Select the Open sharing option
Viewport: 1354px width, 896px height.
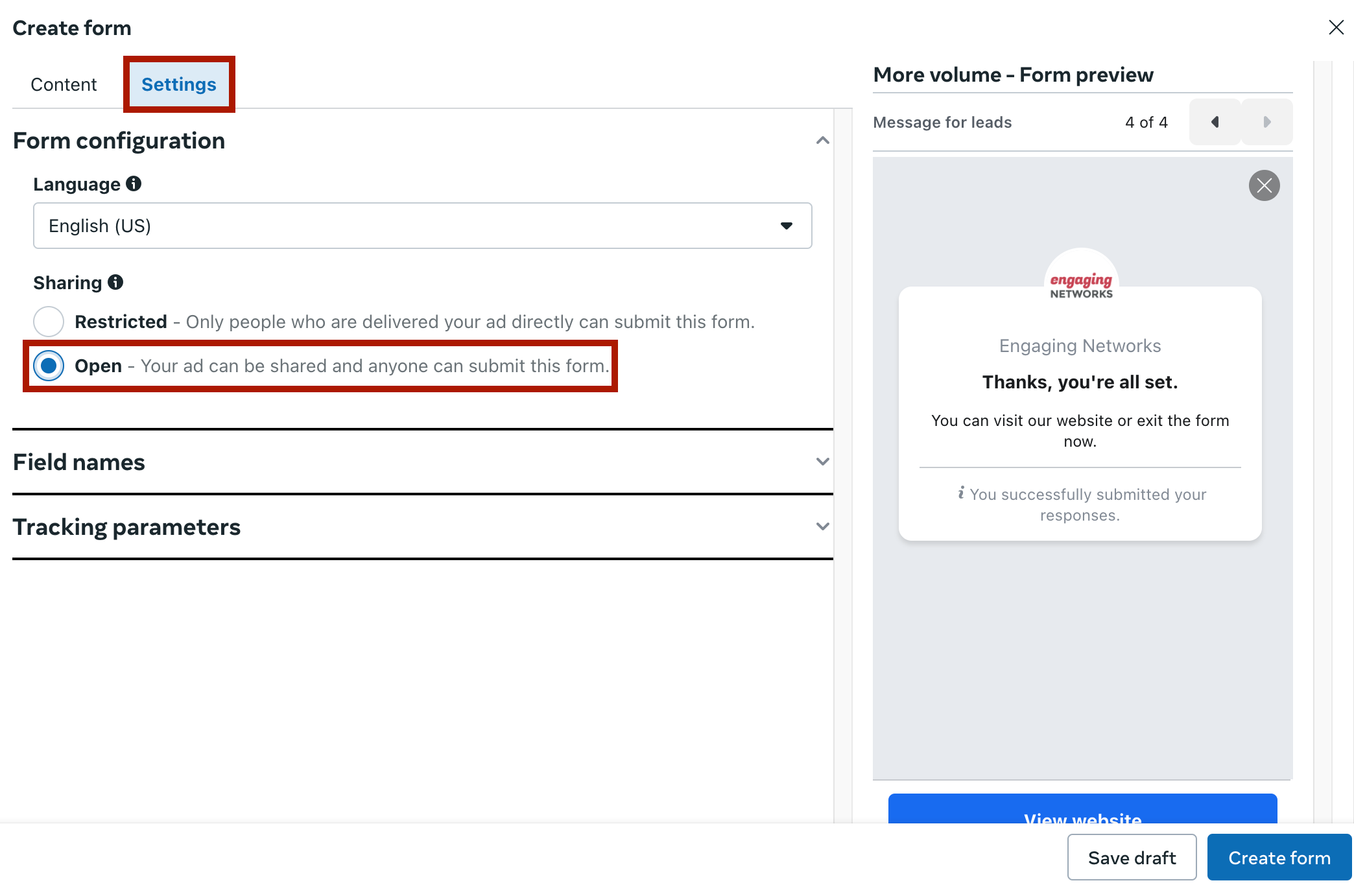point(49,366)
